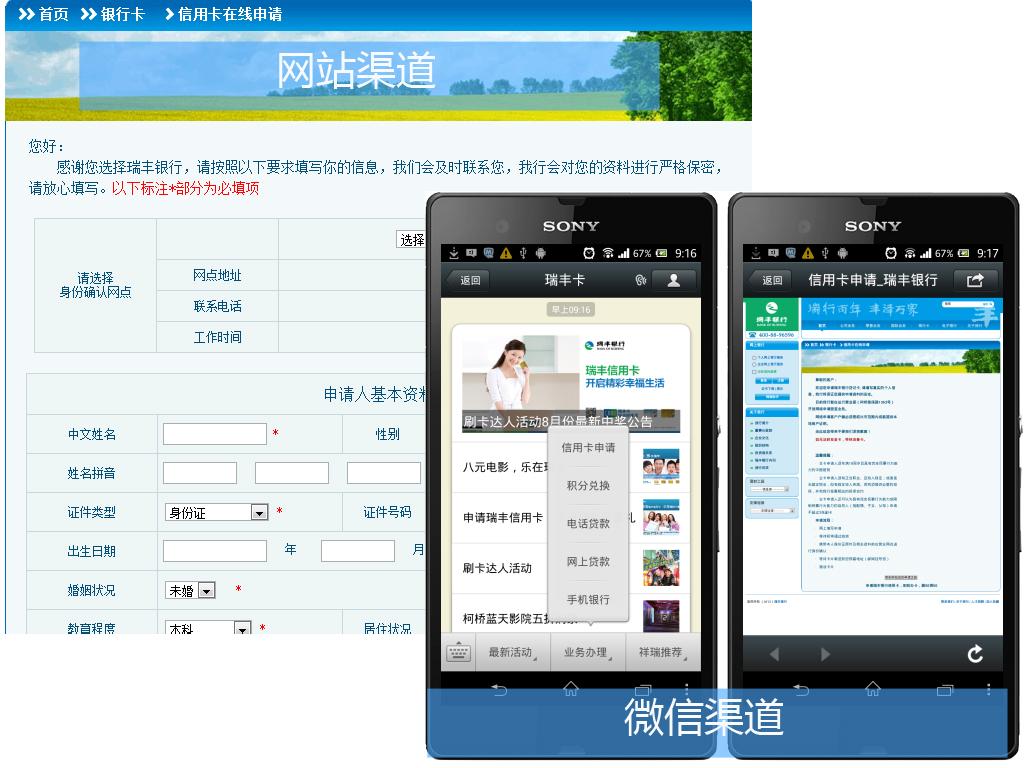This screenshot has height=768, width=1024.
Task: Tap the 早上09:16 timestamp in the chat
Action: (571, 310)
